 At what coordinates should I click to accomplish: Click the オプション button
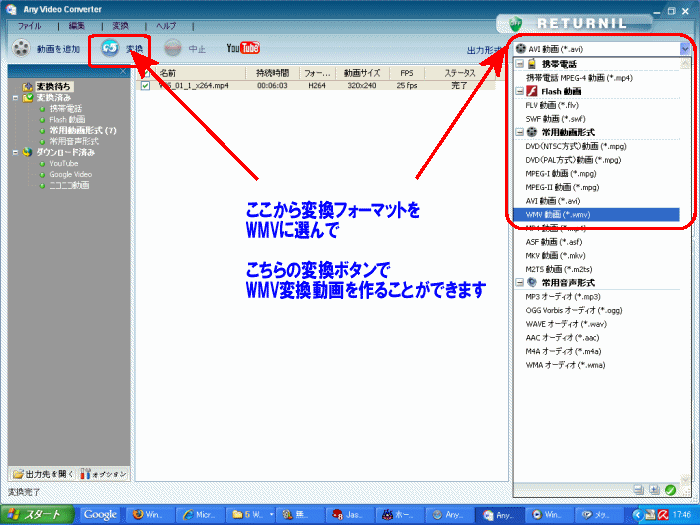[104, 474]
